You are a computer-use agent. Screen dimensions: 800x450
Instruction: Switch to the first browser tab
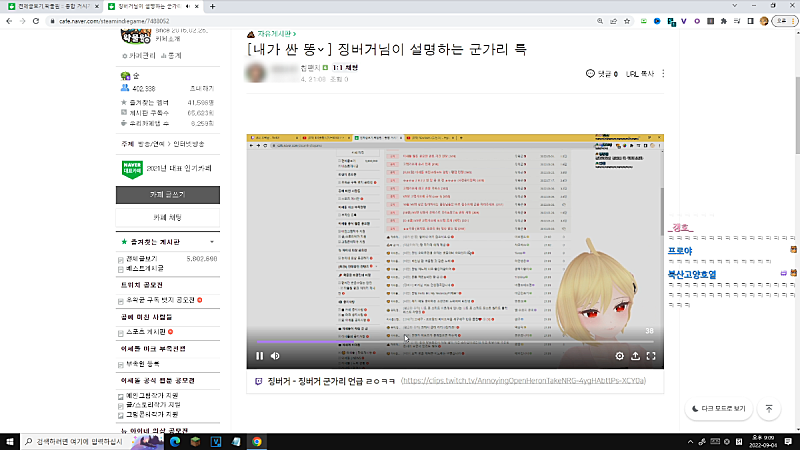pyautogui.click(x=50, y=6)
